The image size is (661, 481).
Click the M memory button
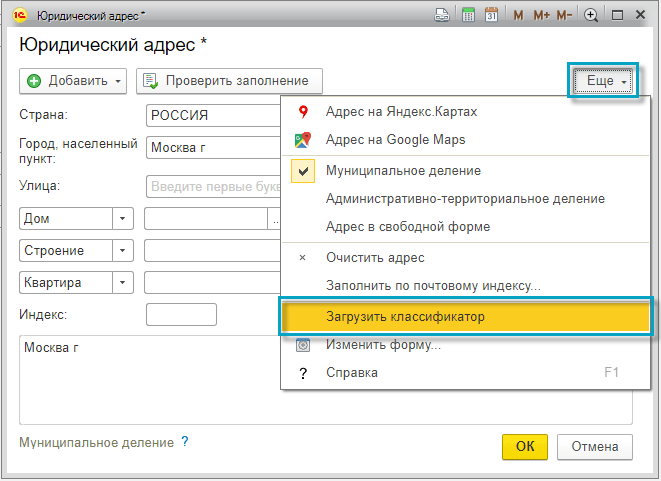coord(518,15)
